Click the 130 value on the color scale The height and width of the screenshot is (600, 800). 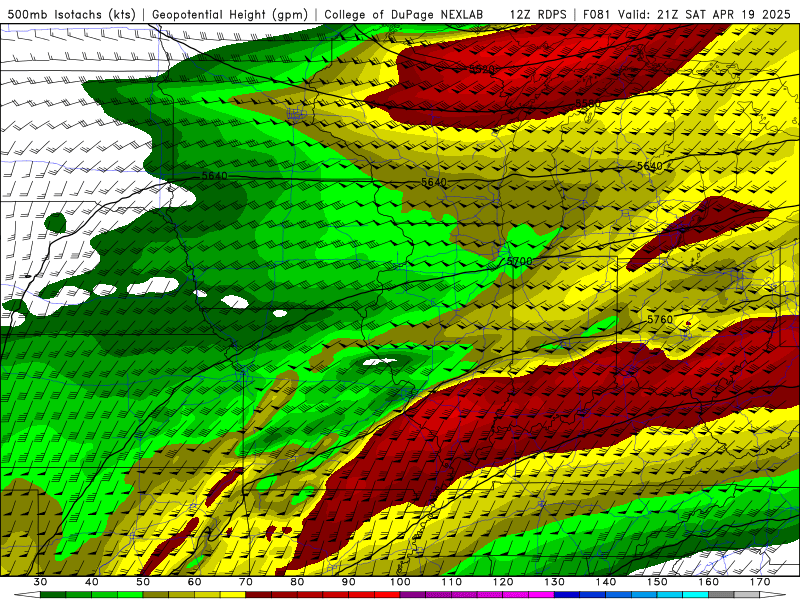tap(555, 582)
